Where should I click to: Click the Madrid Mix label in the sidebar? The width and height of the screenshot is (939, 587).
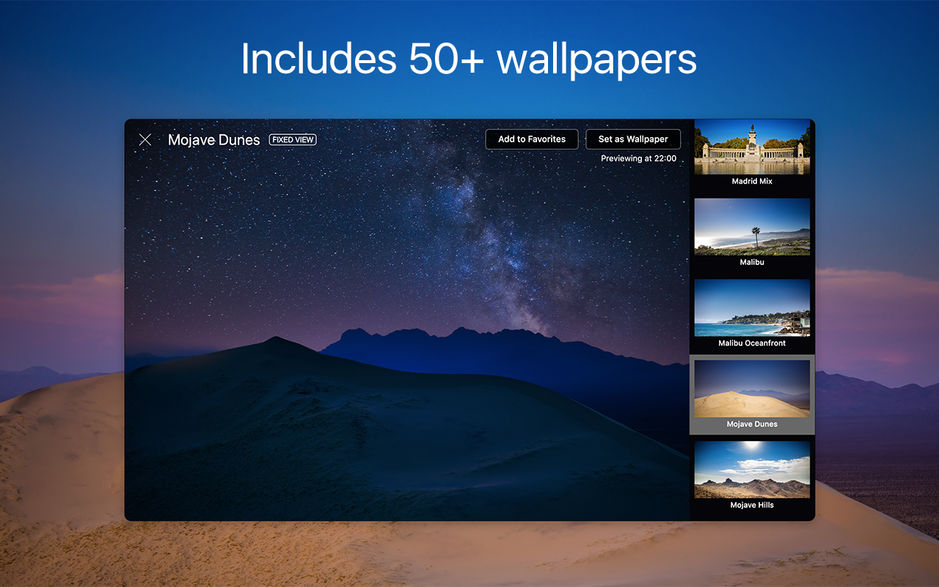click(x=751, y=181)
